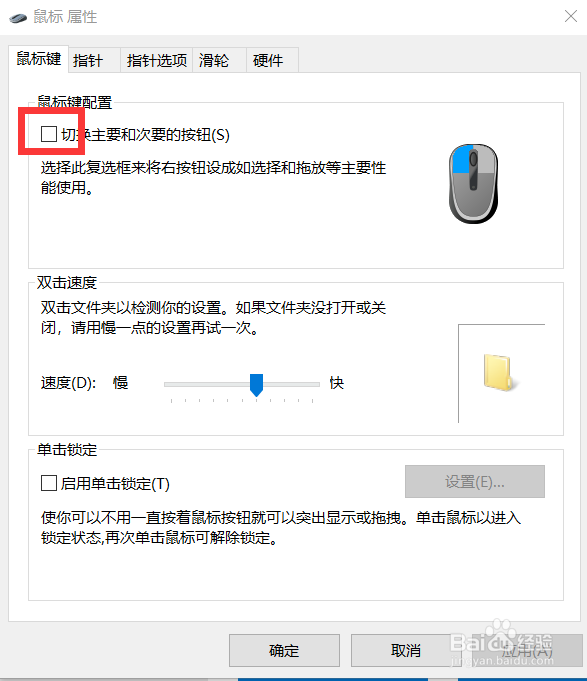Tick the 启用单击锁定 checkbox
The image size is (587, 681).
pos(49,483)
